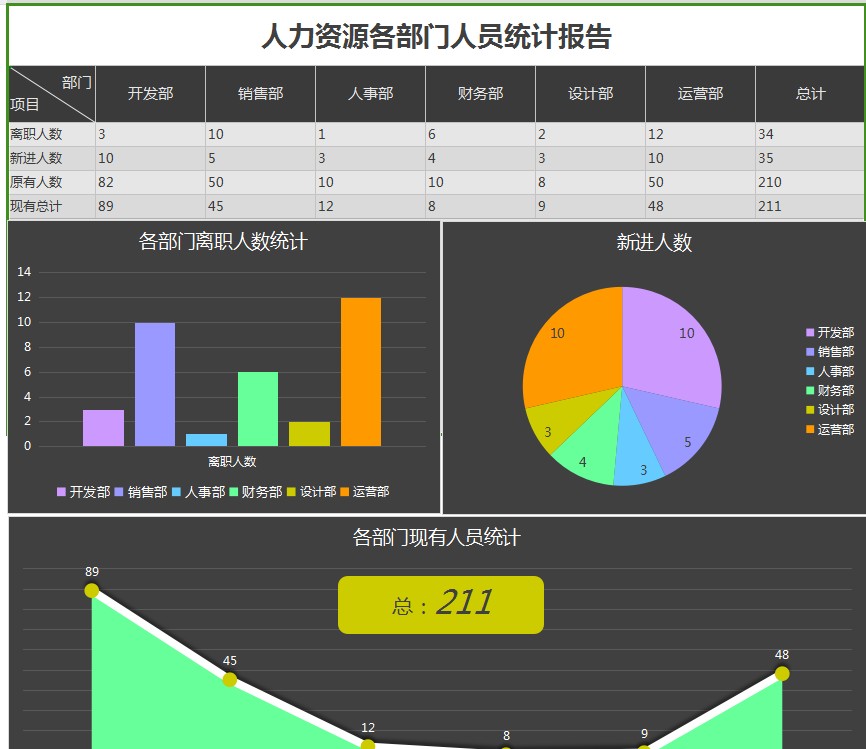Image resolution: width=866 pixels, height=749 pixels.
Task: Click the 财务部 green swatch in pie legend
Action: [x=810, y=391]
